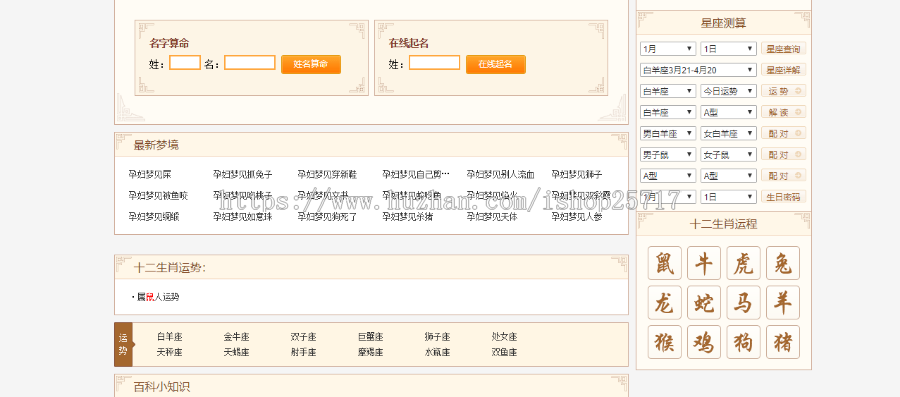
Task: Open the 蛇 (Snake) zodiac fortune
Action: coord(704,303)
